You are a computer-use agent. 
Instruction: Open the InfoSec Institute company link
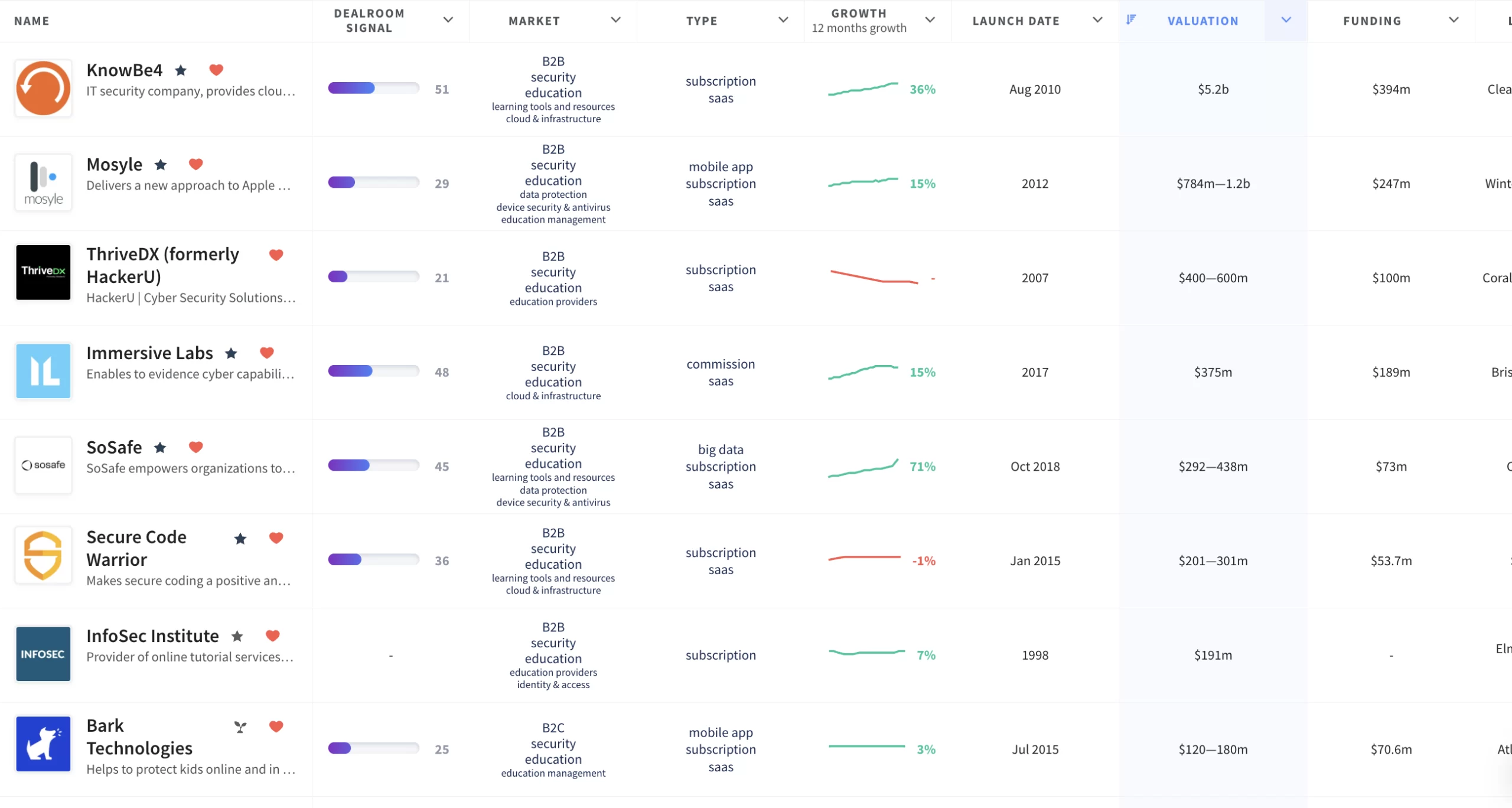tap(152, 636)
